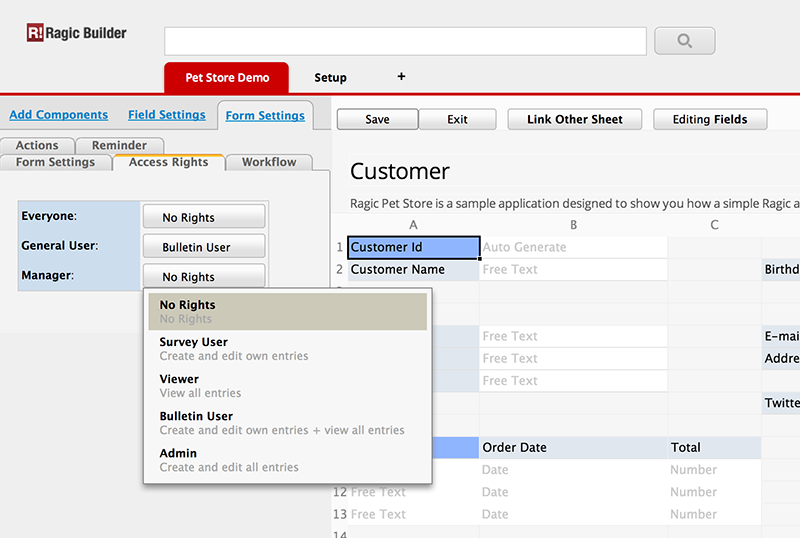The image size is (800, 538).
Task: Switch to the Actions sub-tab
Action: [x=37, y=145]
